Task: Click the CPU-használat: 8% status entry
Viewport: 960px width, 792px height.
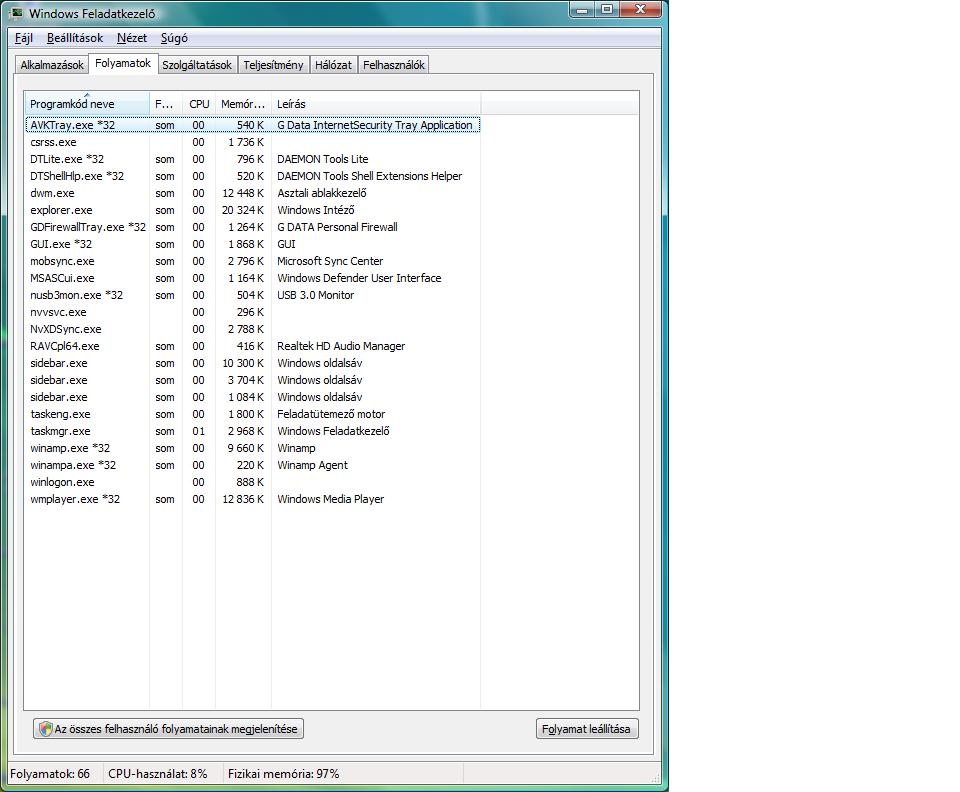Action: (158, 774)
